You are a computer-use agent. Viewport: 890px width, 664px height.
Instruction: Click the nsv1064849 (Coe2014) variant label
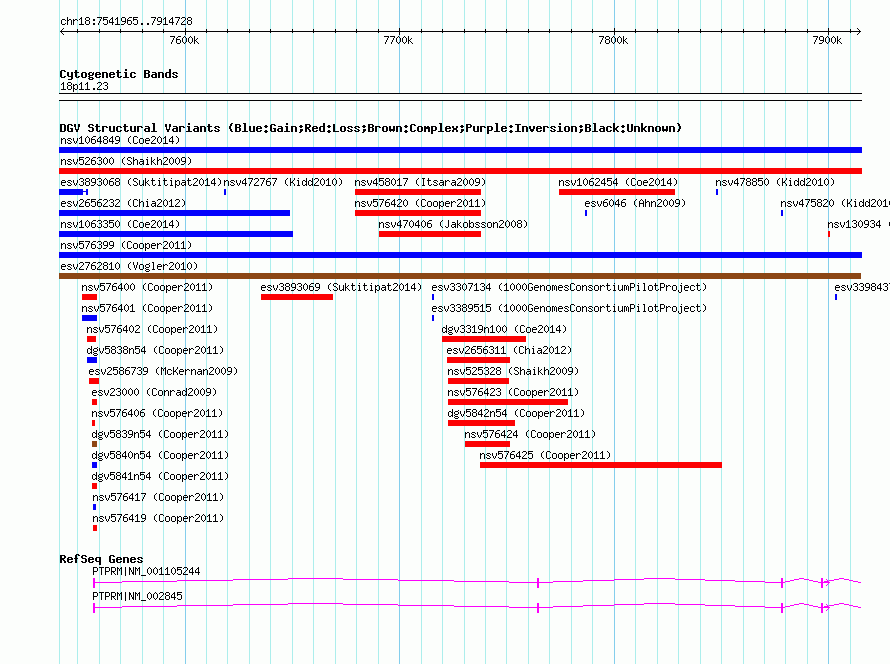click(120, 140)
